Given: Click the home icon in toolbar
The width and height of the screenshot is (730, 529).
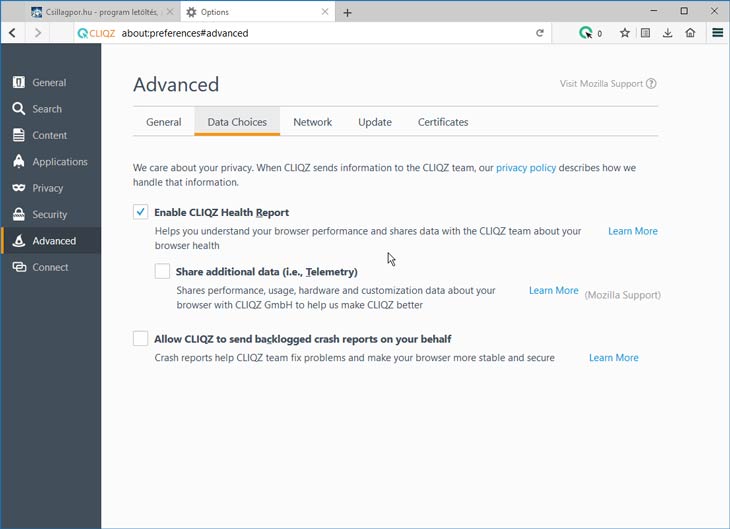Looking at the screenshot, I should (x=690, y=33).
